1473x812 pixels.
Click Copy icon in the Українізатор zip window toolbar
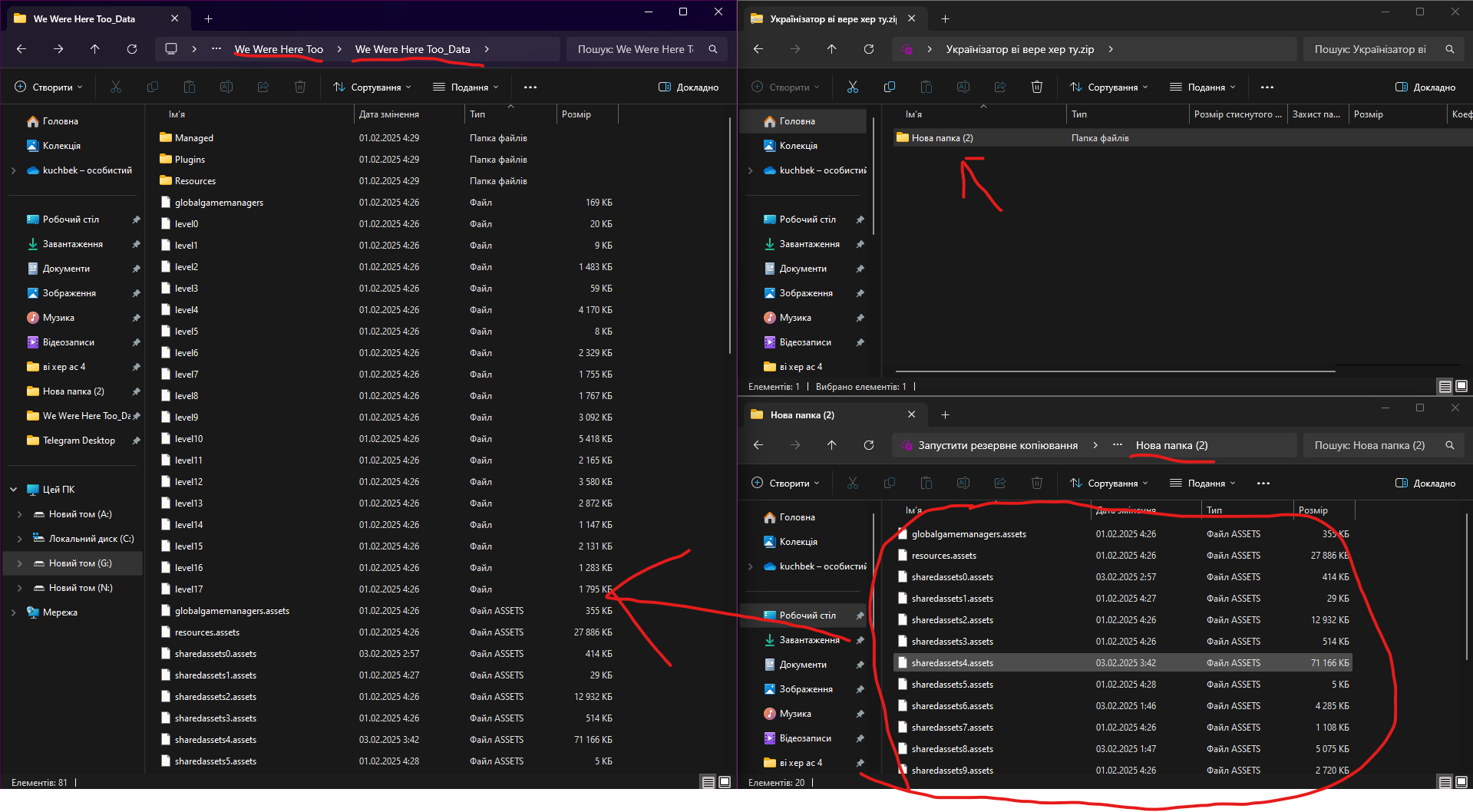(890, 87)
